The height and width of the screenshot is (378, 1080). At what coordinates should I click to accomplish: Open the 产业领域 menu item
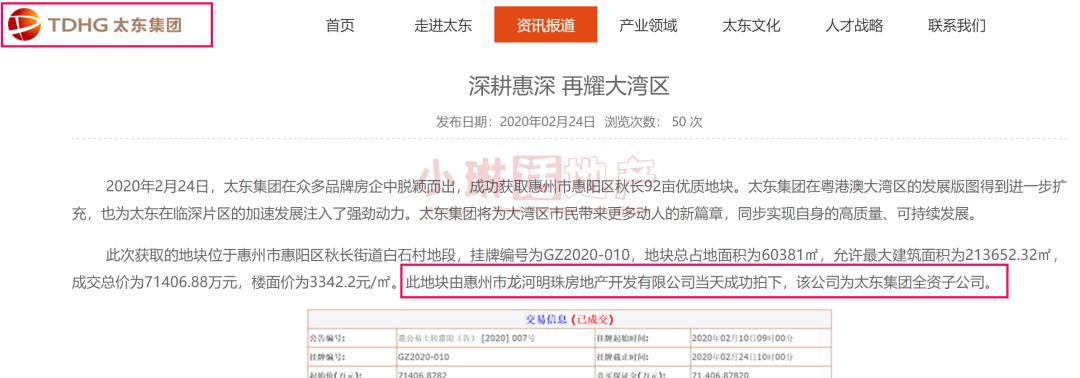click(x=648, y=25)
